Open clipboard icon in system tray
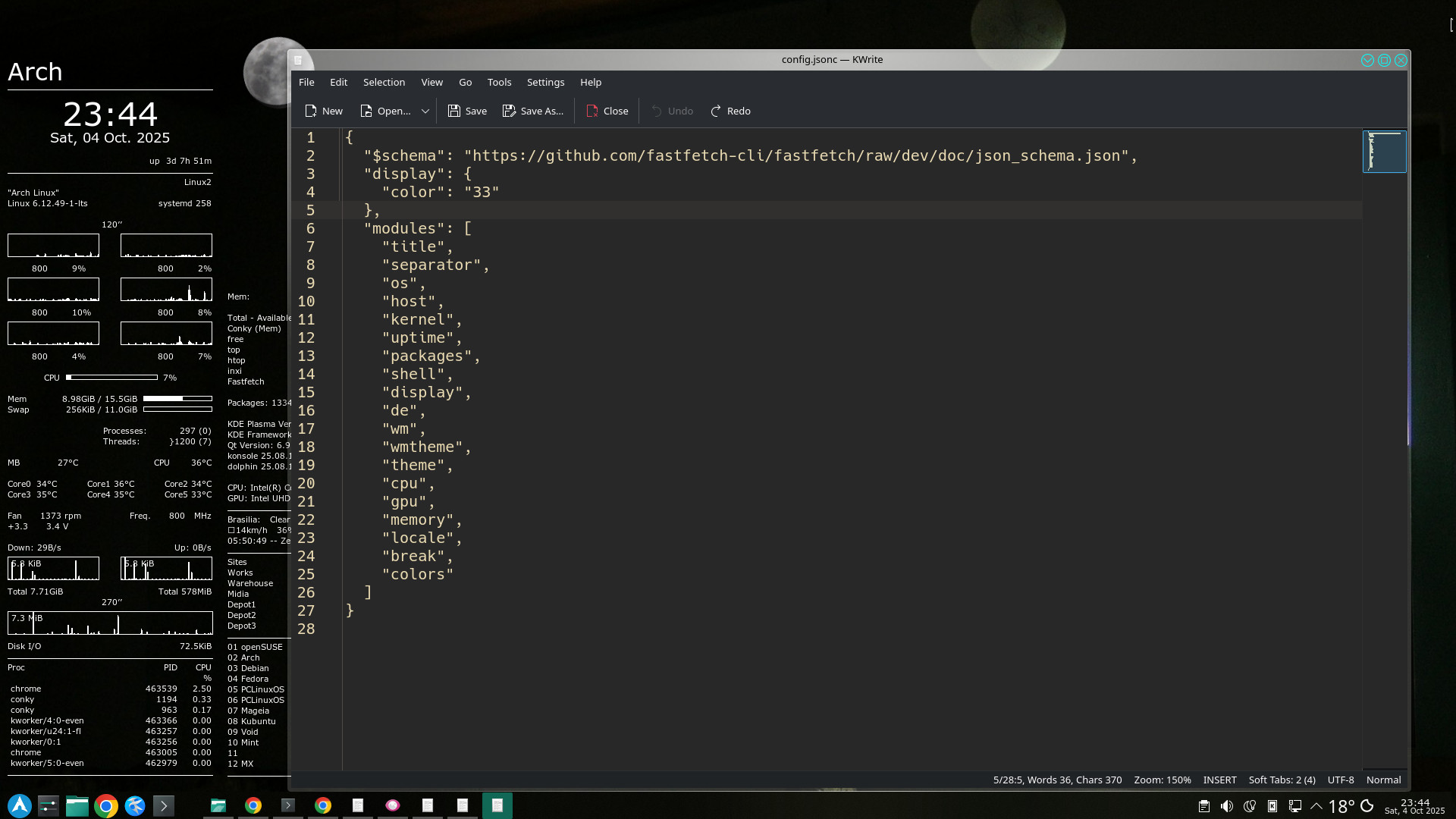Screen dimensions: 1456x819 coord(1203,806)
